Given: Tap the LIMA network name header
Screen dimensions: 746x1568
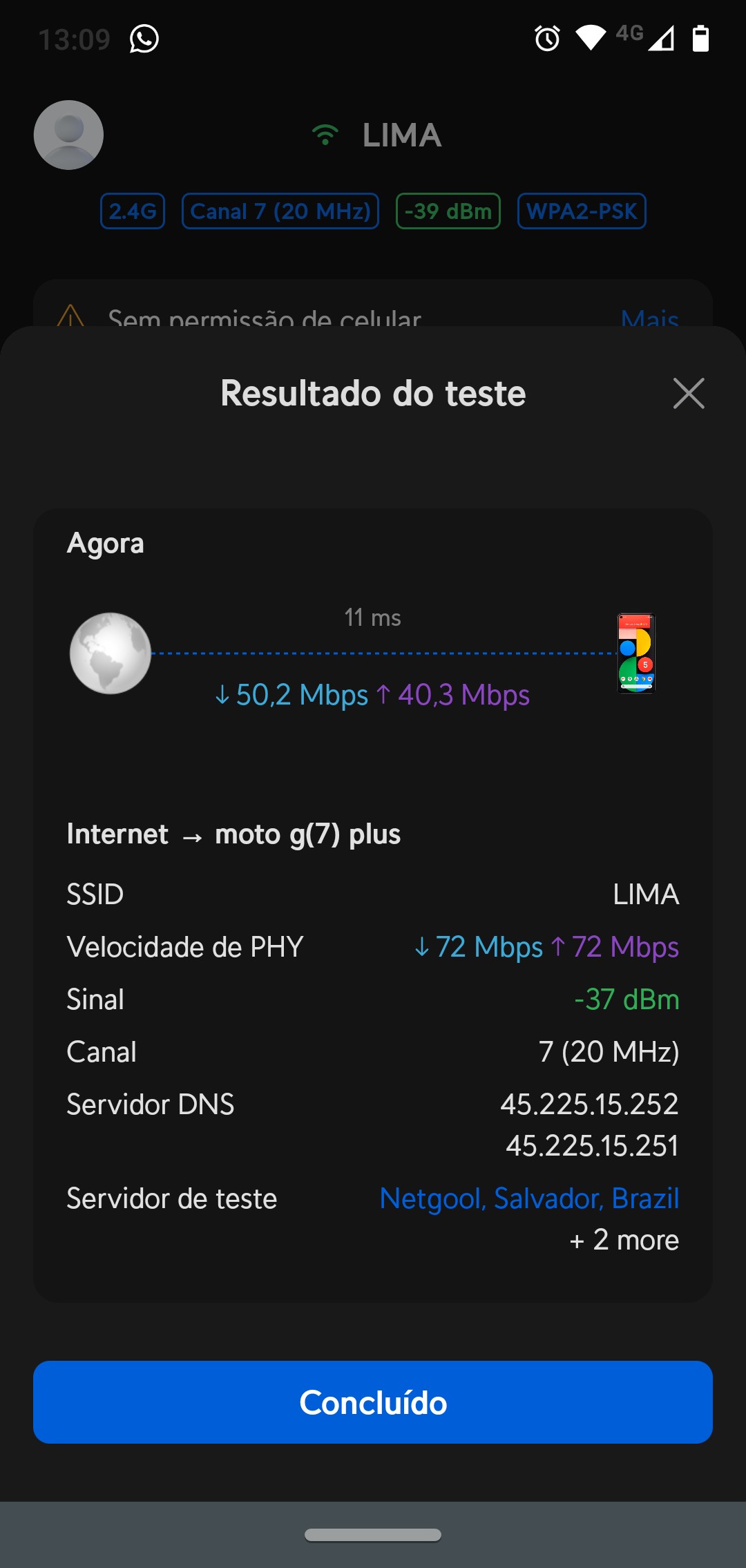Looking at the screenshot, I should pos(401,135).
